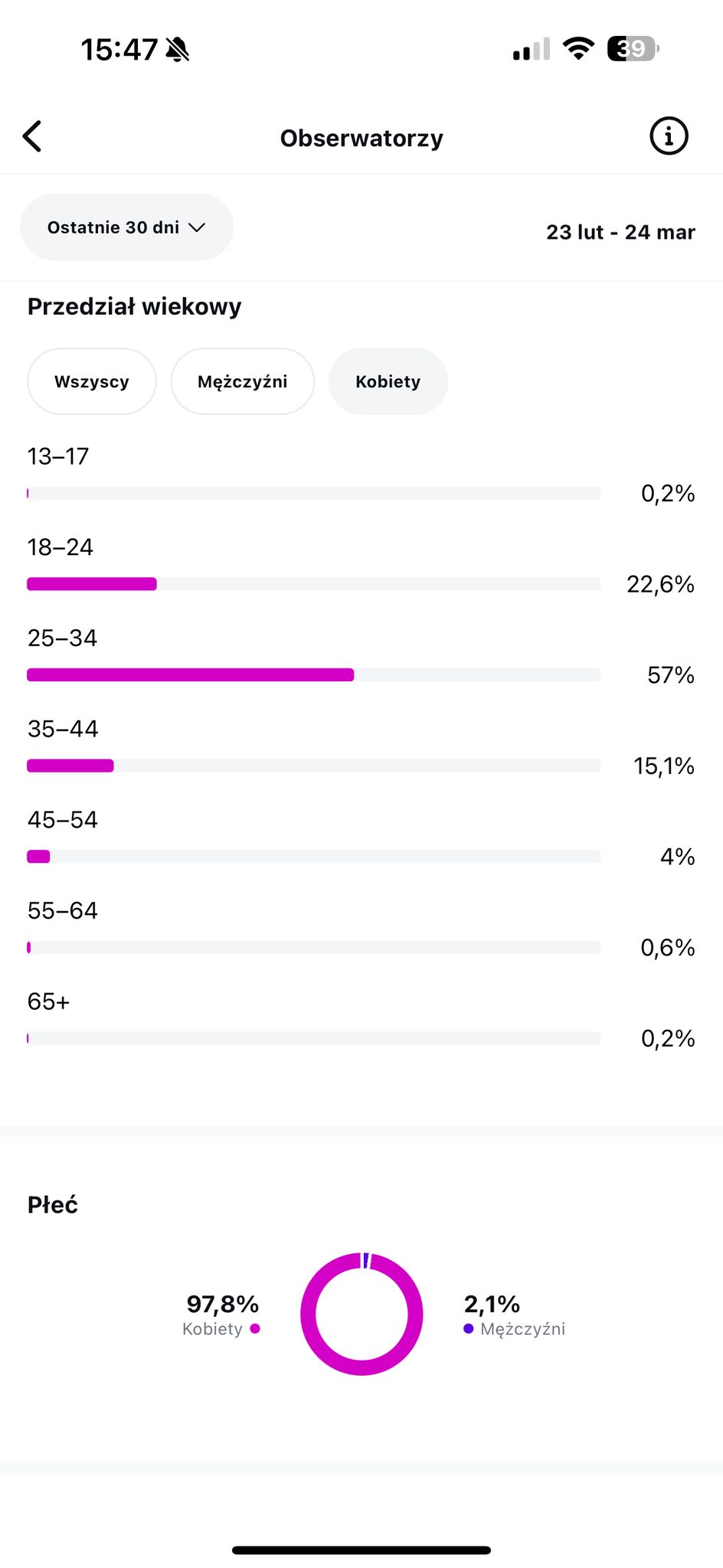Image resolution: width=723 pixels, height=1568 pixels.
Task: Select the Mężczyźni filter chip
Action: [243, 381]
